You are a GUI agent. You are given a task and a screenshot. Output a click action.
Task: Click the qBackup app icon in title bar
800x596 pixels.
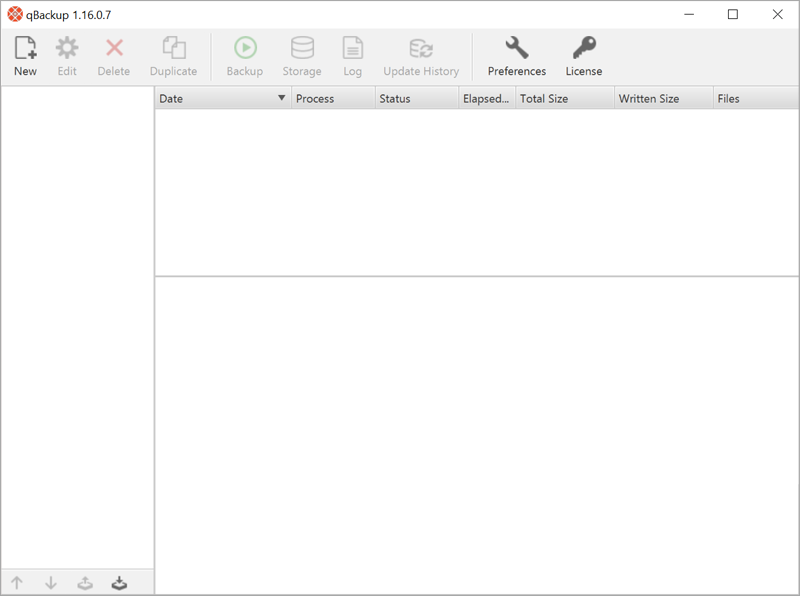[15, 14]
